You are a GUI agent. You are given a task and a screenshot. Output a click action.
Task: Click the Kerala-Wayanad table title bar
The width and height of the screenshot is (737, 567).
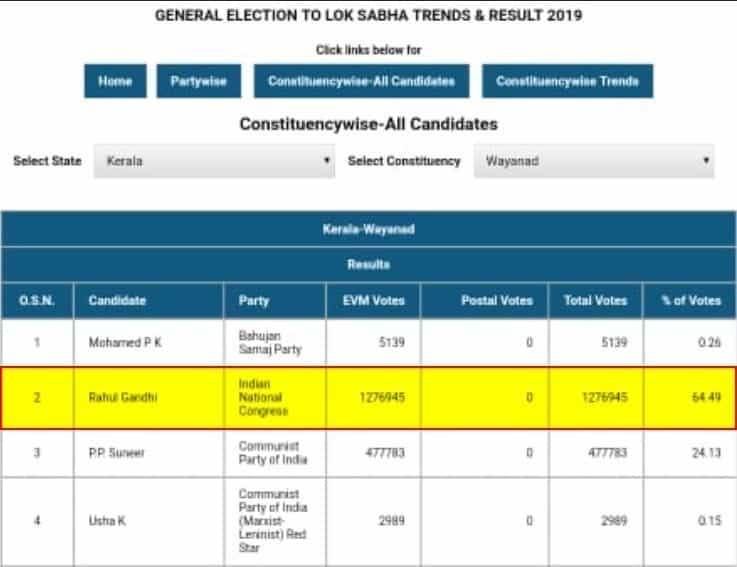pyautogui.click(x=368, y=229)
